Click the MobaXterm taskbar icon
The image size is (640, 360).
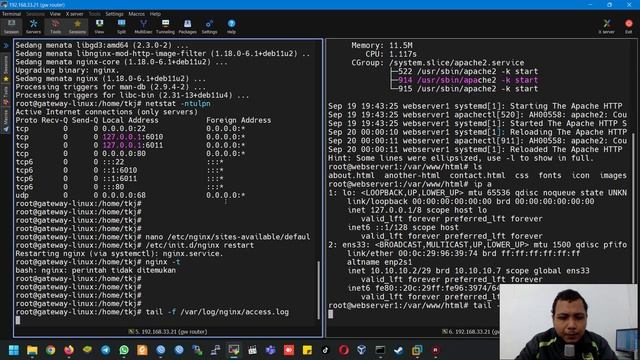(234, 350)
